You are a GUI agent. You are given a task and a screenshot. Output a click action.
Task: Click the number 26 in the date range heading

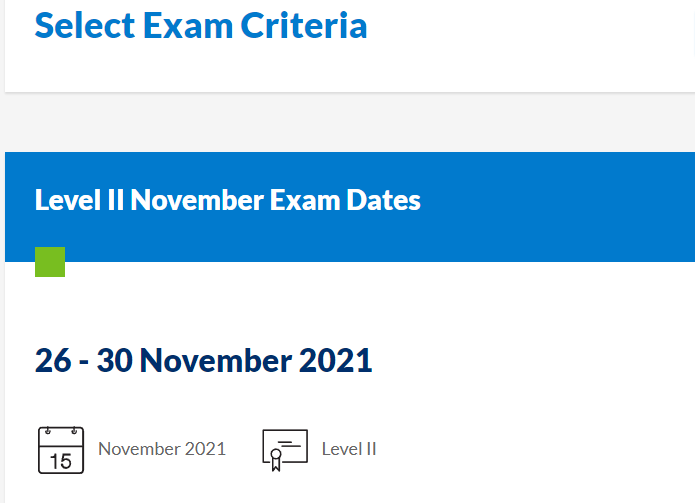pos(53,360)
